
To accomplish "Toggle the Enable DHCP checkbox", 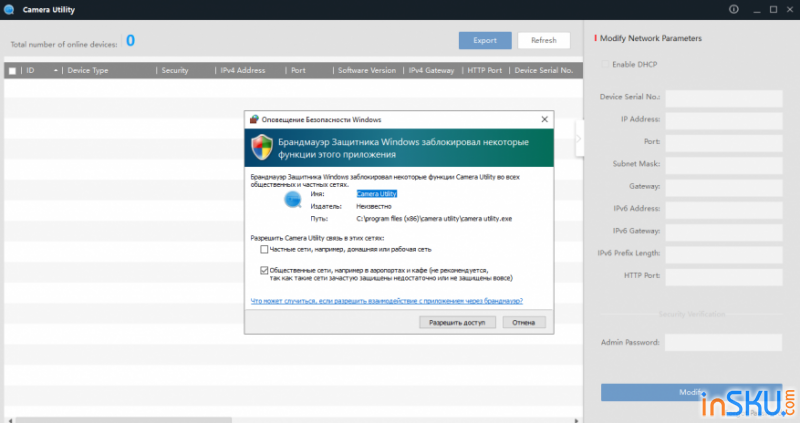I will coord(605,64).
